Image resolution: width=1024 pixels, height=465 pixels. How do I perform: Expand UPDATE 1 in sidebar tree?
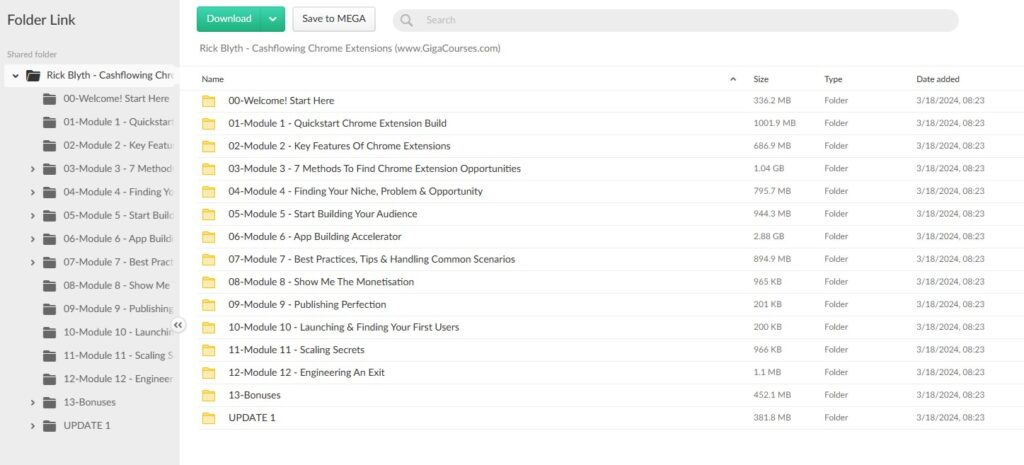click(33, 426)
